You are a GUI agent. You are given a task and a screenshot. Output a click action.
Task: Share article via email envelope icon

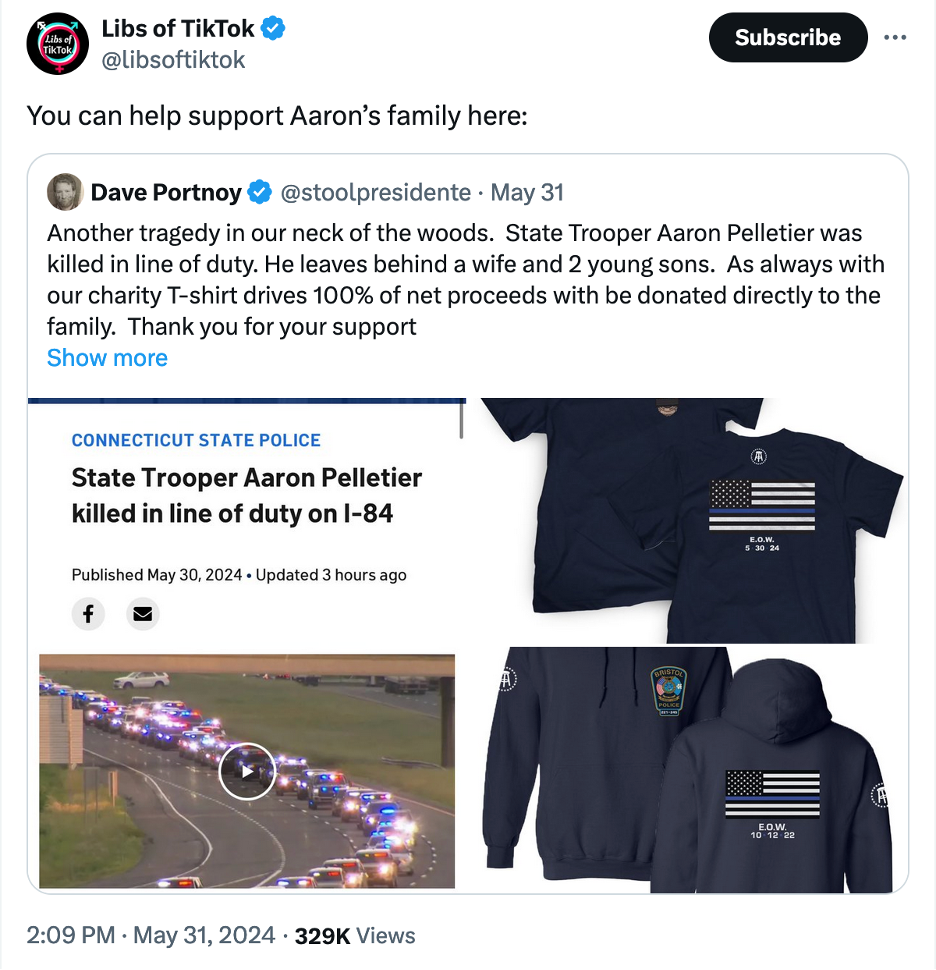pyautogui.click(x=143, y=614)
